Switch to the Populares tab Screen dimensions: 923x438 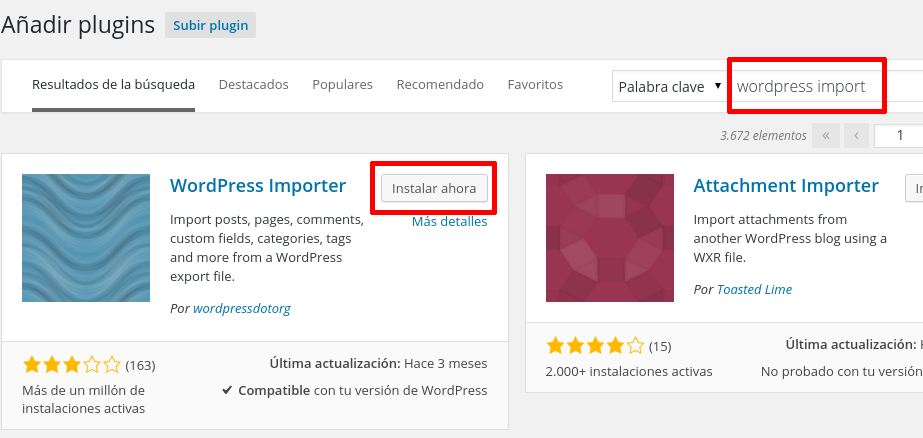[342, 85]
